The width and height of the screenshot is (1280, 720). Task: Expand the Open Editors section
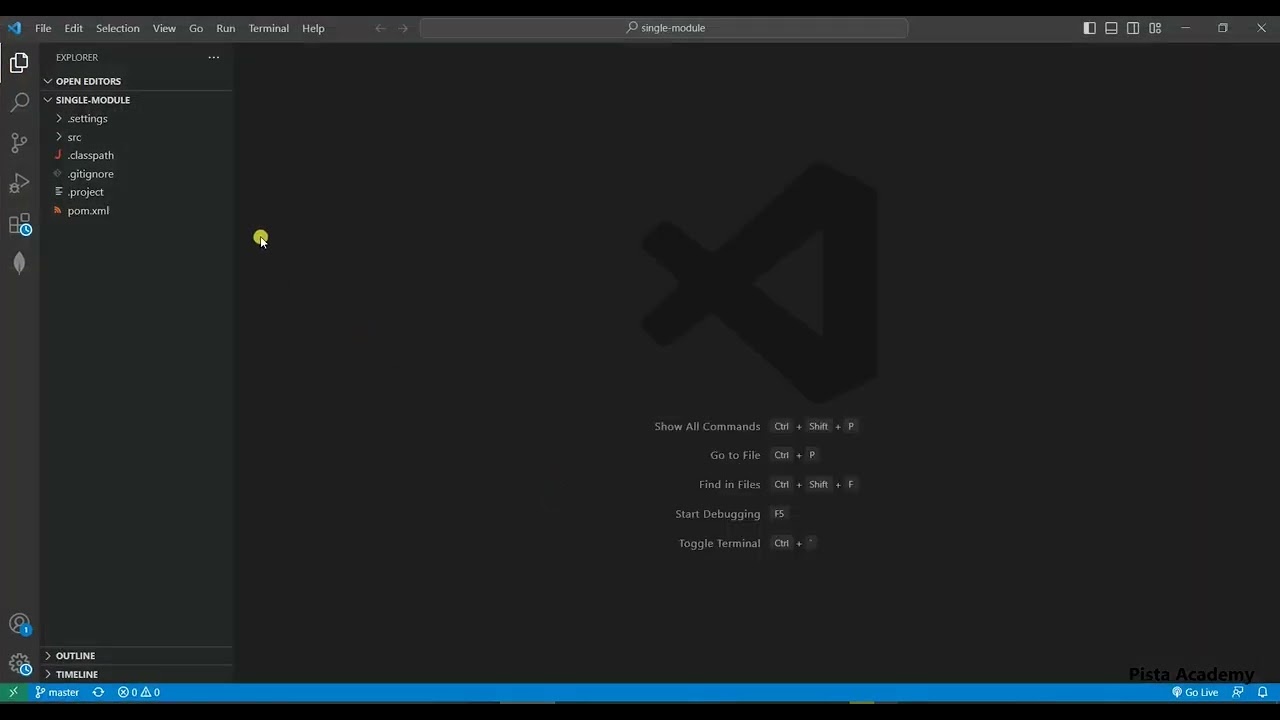[x=136, y=81]
